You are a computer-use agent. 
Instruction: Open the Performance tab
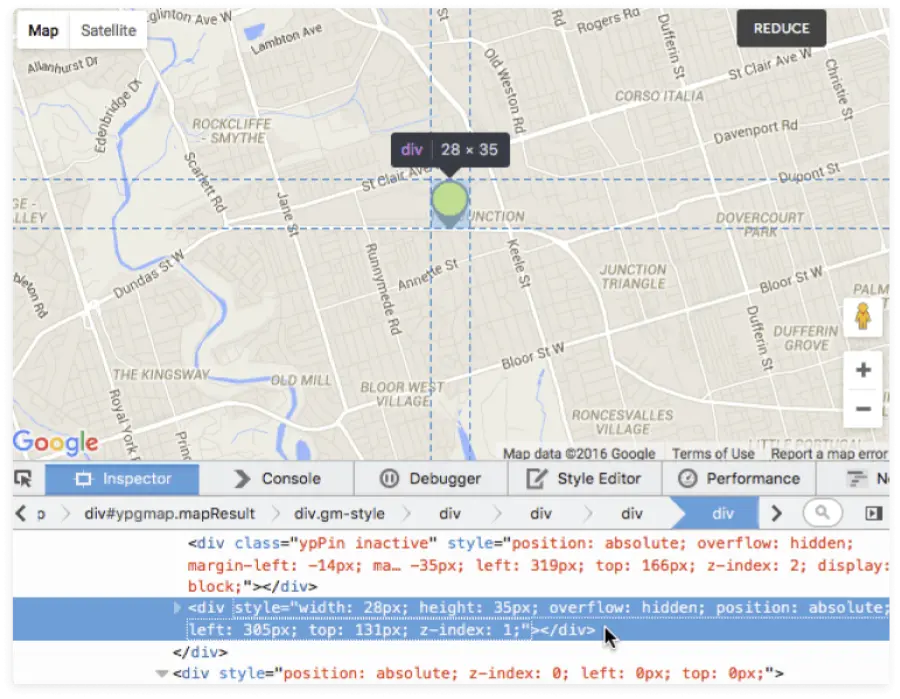pos(739,479)
